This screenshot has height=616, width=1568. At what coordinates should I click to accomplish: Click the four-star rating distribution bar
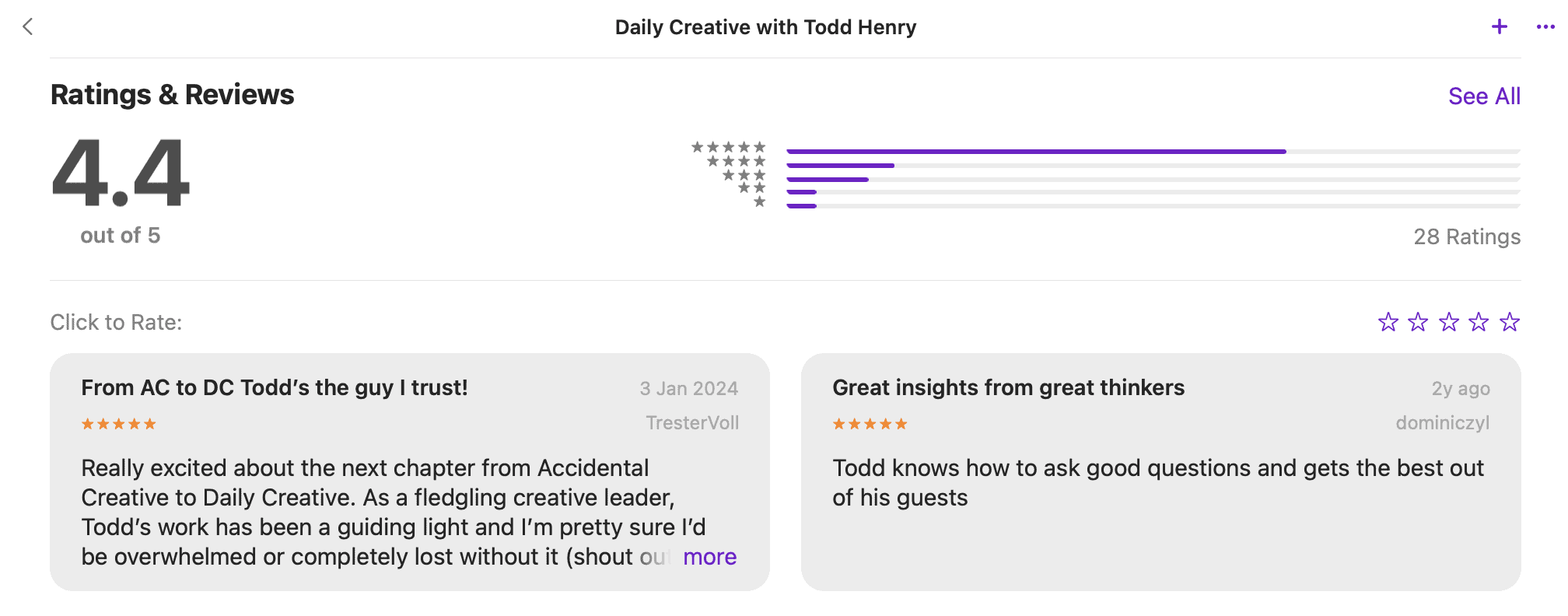1153,166
